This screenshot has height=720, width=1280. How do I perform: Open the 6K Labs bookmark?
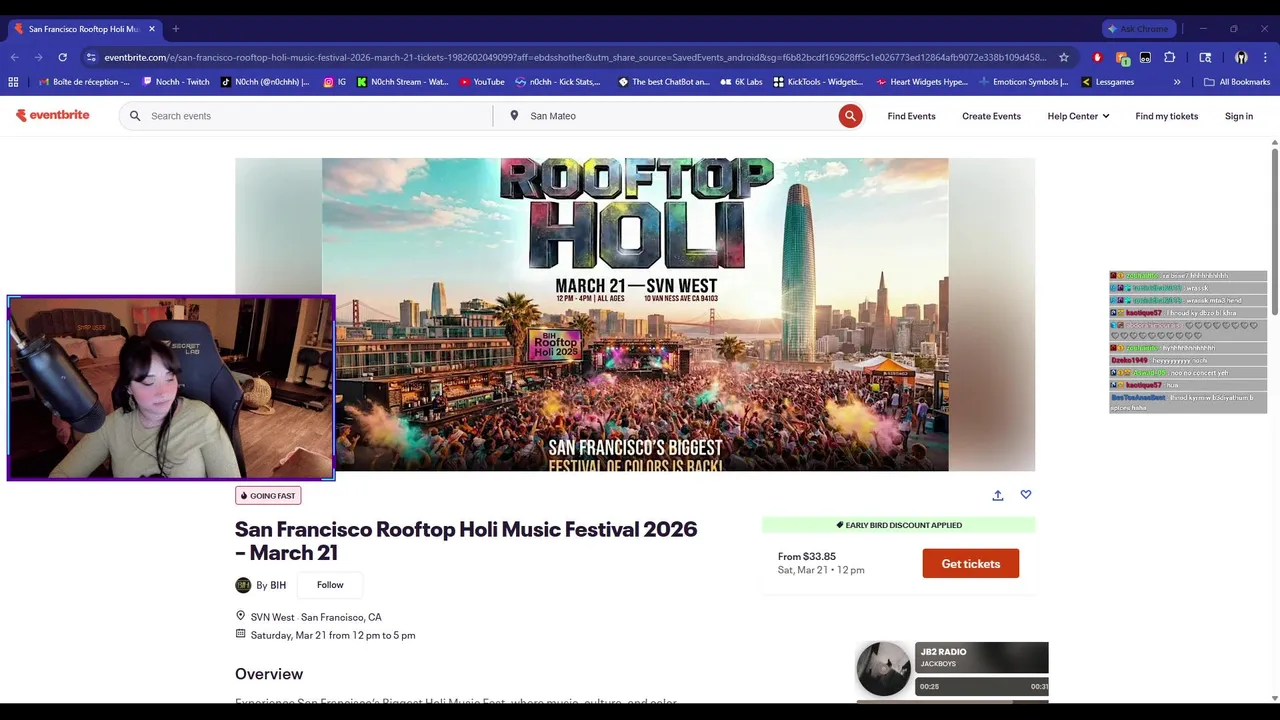[741, 82]
